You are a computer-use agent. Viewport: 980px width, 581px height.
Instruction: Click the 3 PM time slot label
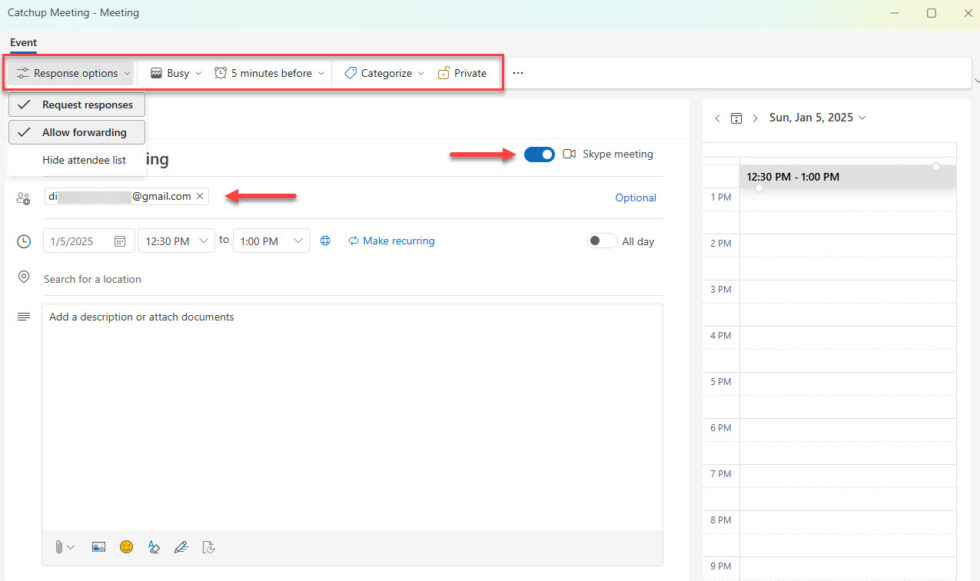pos(721,290)
